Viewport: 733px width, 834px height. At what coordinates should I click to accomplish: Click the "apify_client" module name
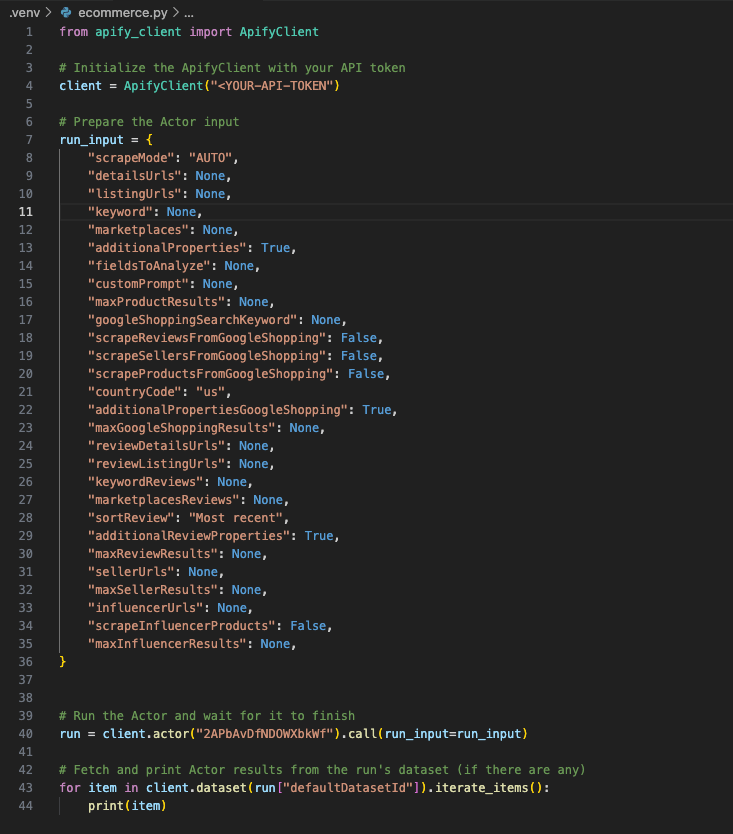[138, 32]
